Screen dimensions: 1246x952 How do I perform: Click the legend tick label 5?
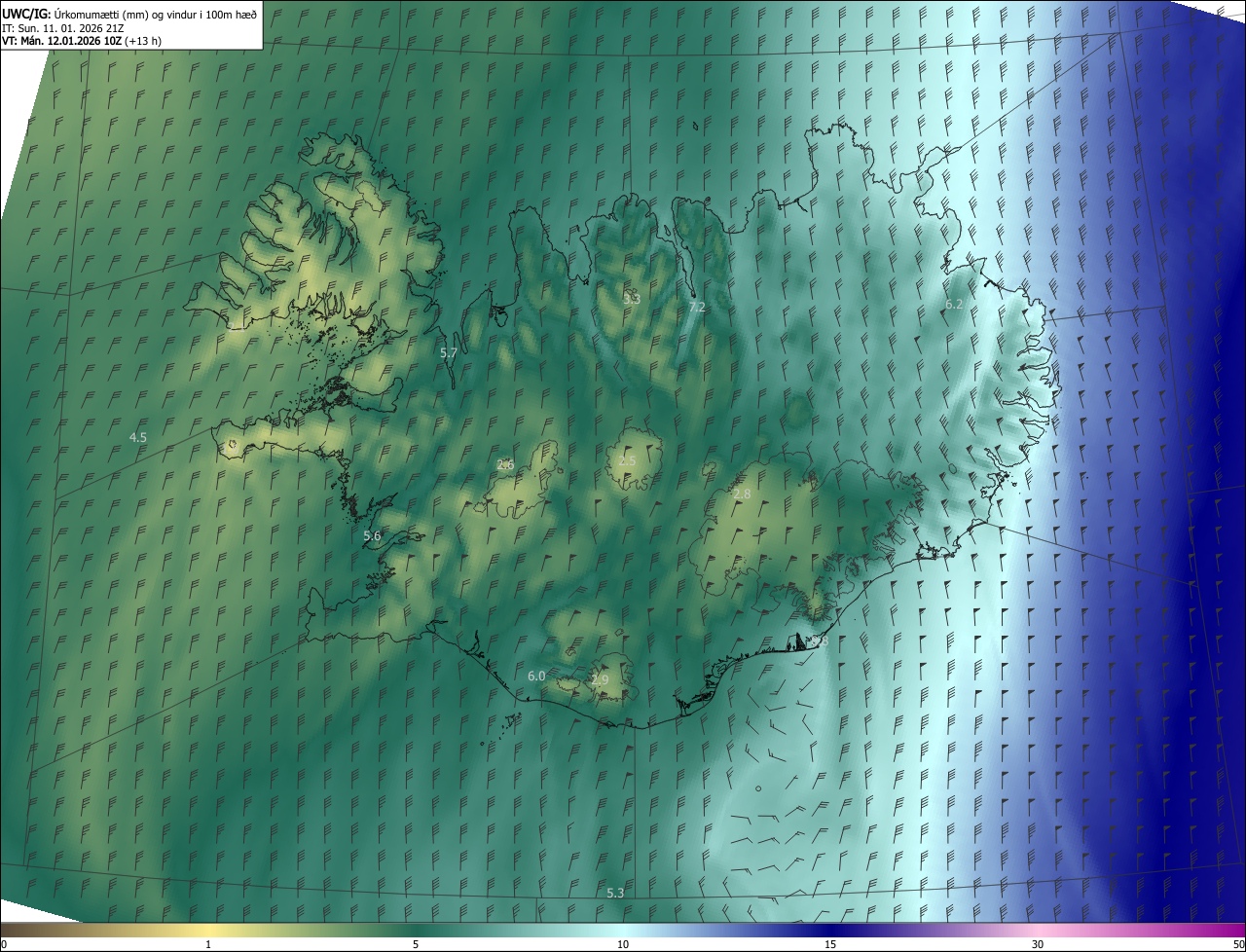pyautogui.click(x=416, y=944)
